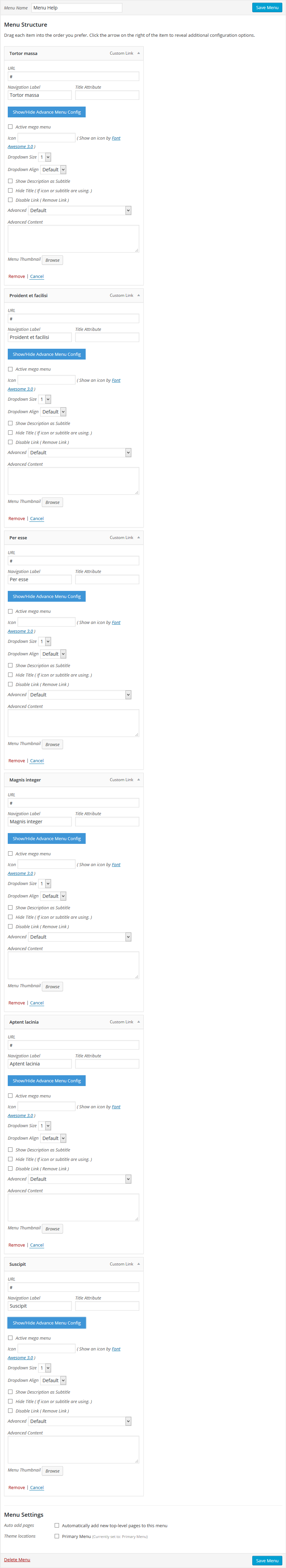The width and height of the screenshot is (286, 1568).
Task: Collapse the Magnis integer item arrow
Action: click(139, 780)
